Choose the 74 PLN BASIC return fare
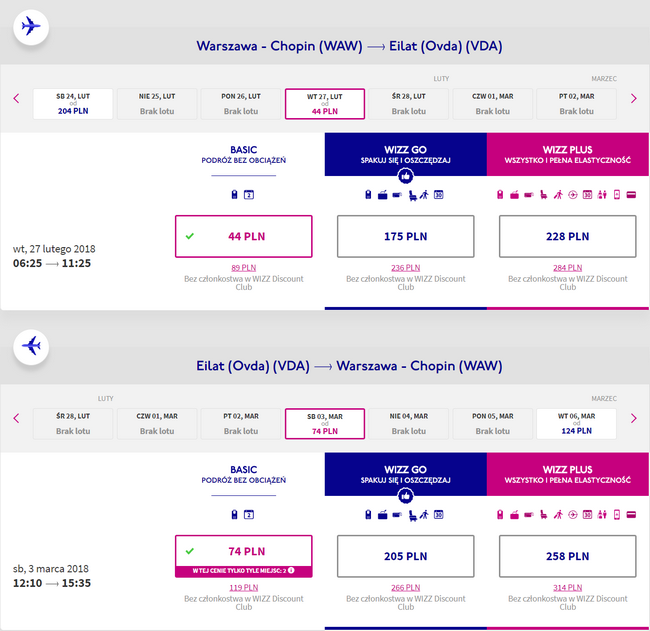The height and width of the screenshot is (631, 650). [x=243, y=556]
